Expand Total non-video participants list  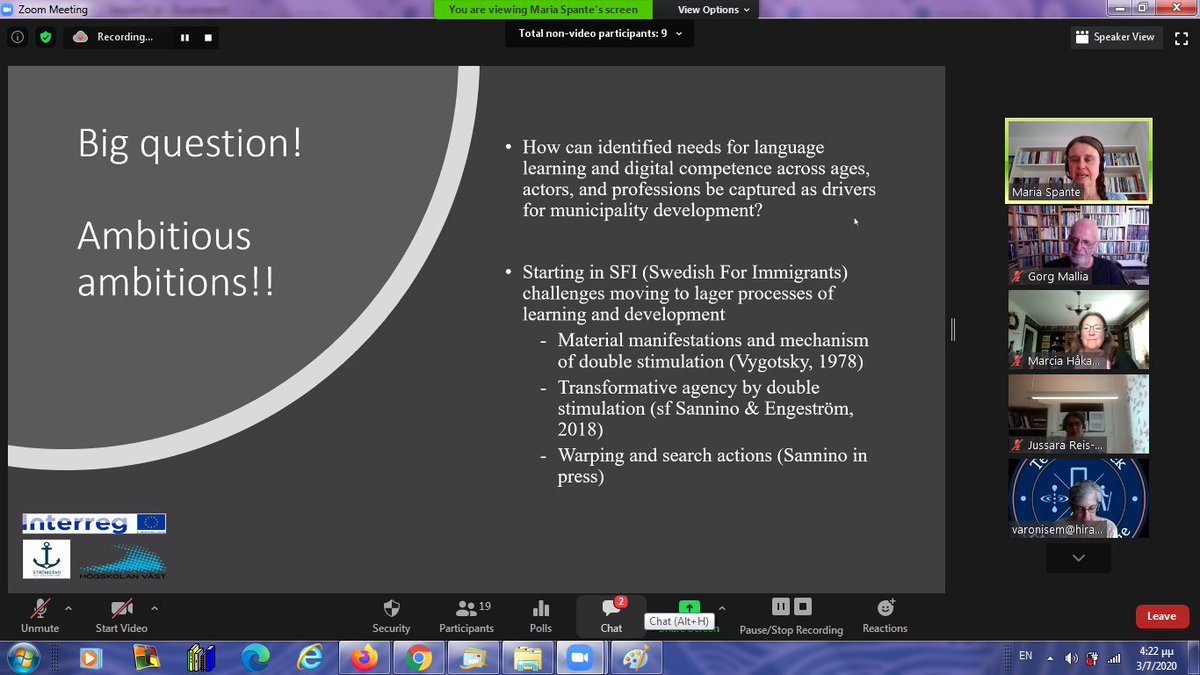coord(600,33)
